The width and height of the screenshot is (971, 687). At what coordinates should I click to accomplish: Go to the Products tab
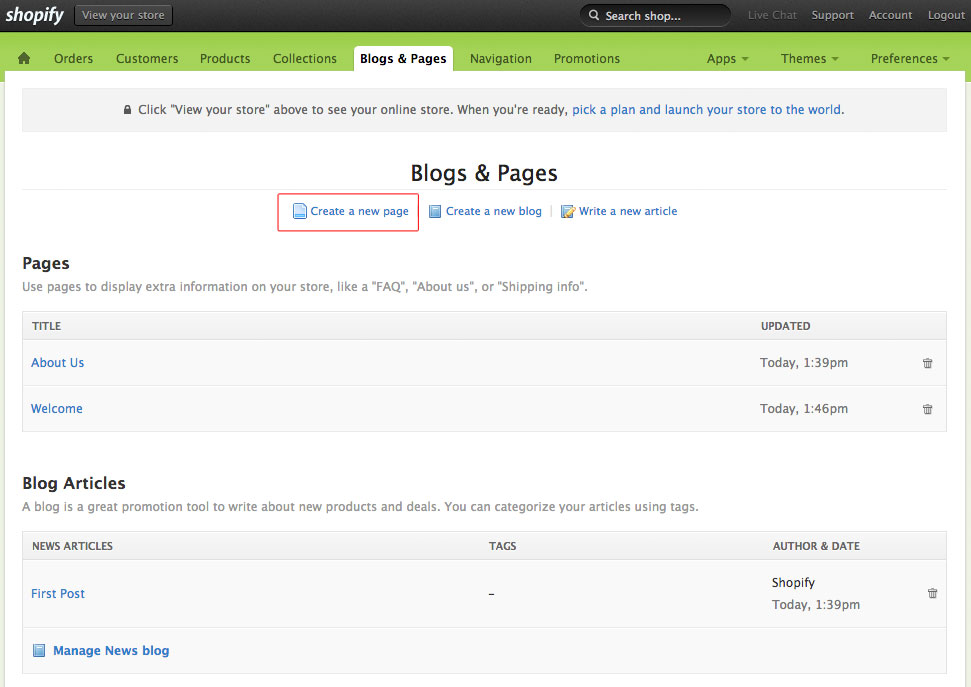[x=225, y=59]
